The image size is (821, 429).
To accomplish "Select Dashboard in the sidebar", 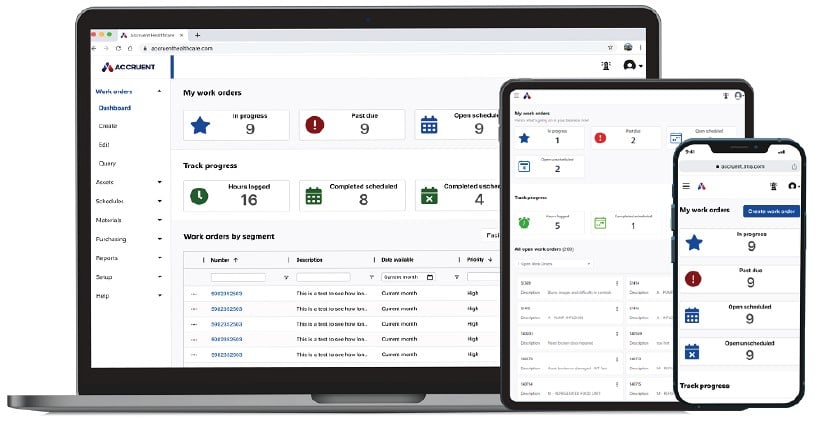I will (x=114, y=108).
